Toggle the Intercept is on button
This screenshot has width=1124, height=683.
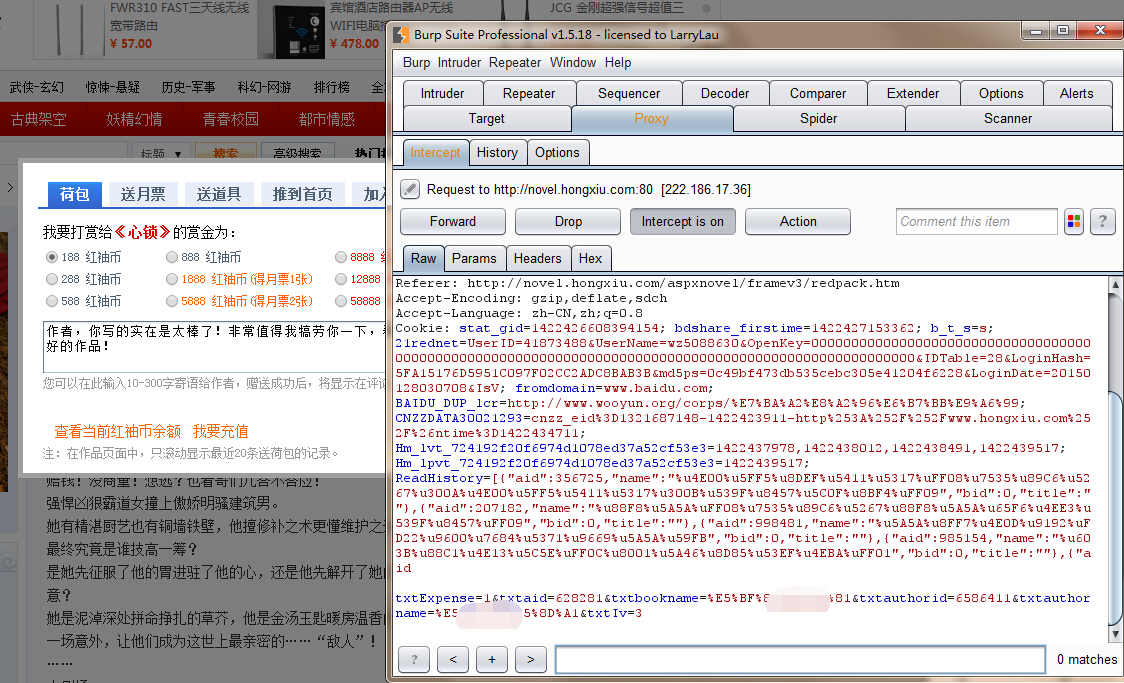coord(682,221)
